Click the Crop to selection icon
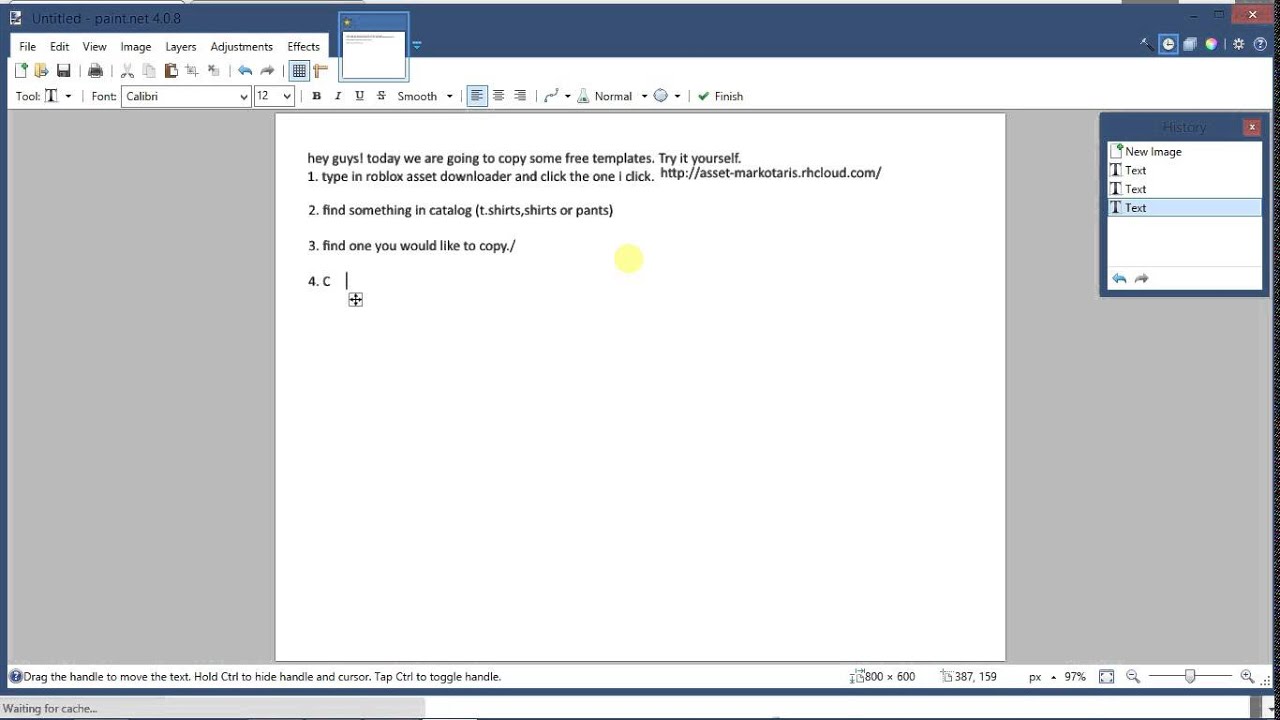 [x=192, y=70]
